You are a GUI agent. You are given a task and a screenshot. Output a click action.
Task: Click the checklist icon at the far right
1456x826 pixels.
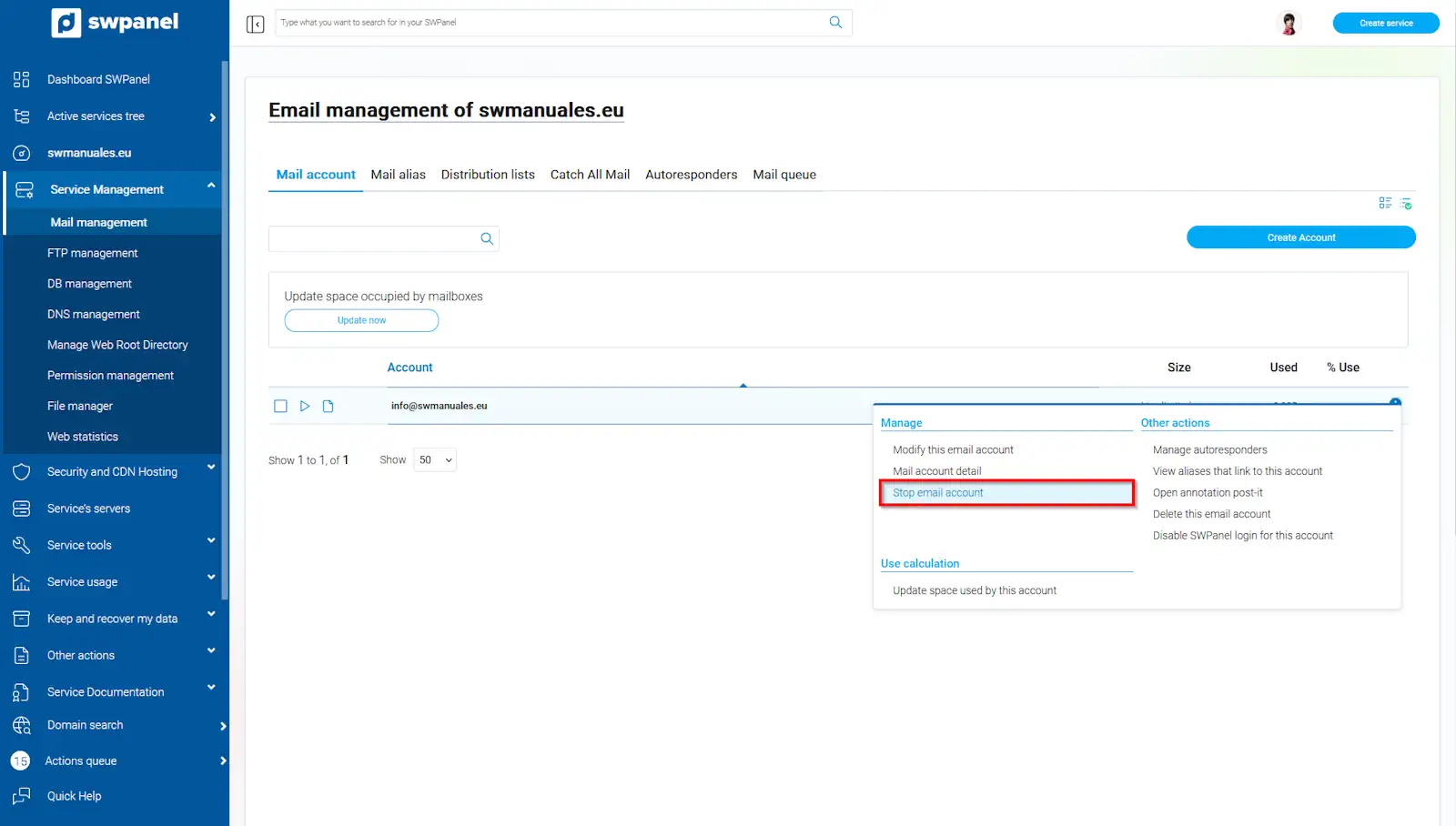pos(1406,203)
